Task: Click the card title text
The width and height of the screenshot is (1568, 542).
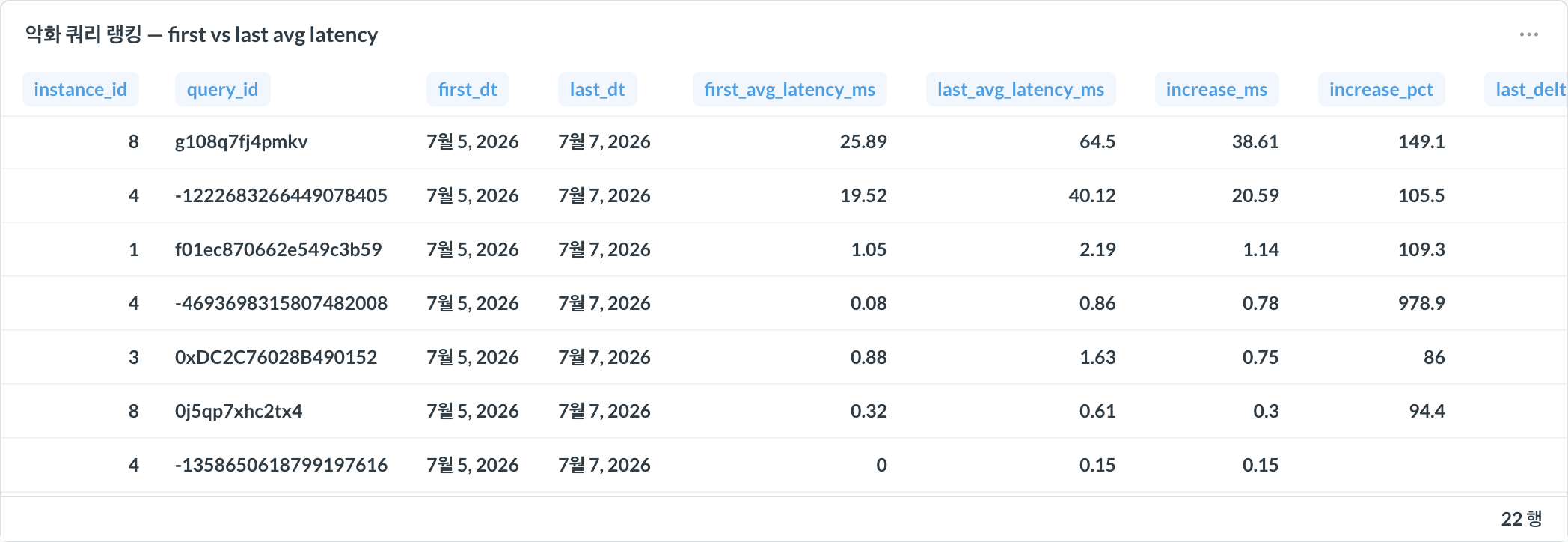Action: coord(202,34)
